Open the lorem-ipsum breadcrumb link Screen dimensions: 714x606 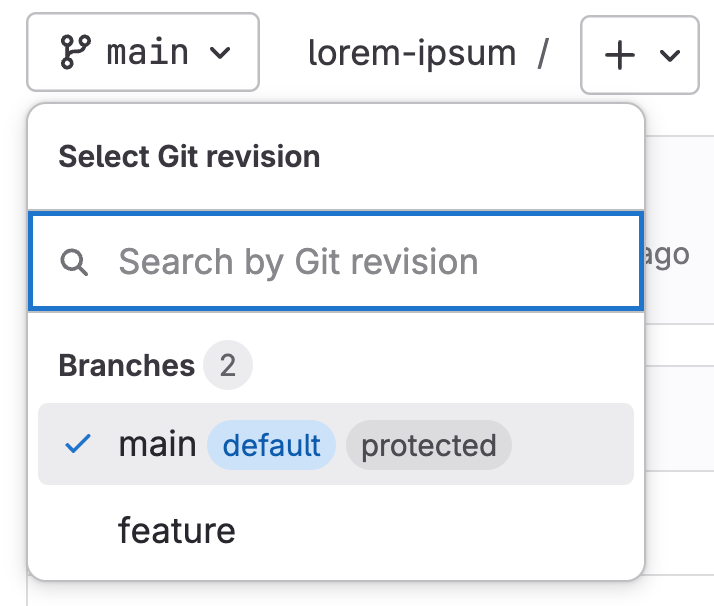pos(412,53)
